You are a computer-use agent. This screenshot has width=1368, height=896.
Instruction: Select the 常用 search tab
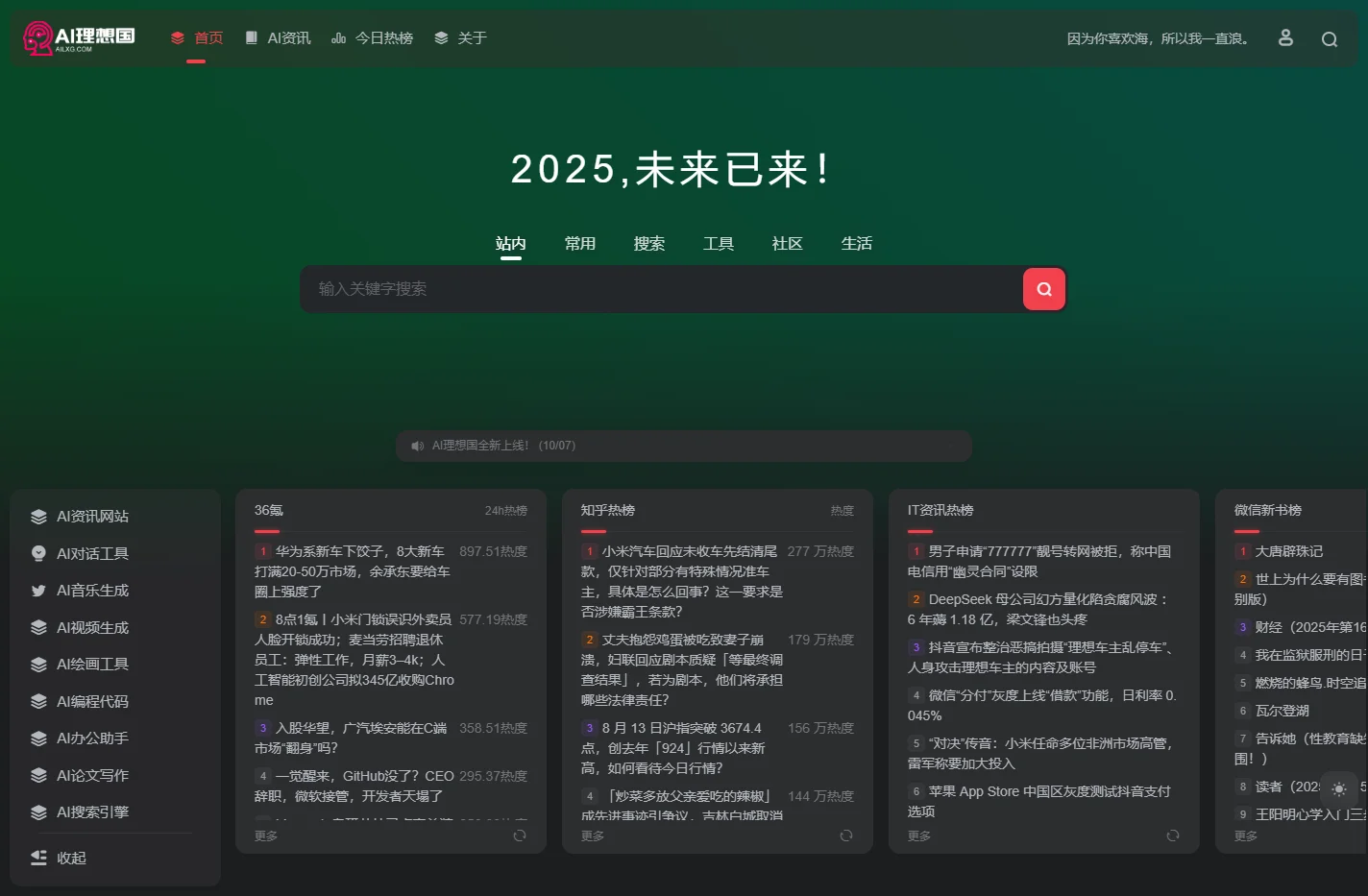pyautogui.click(x=580, y=244)
